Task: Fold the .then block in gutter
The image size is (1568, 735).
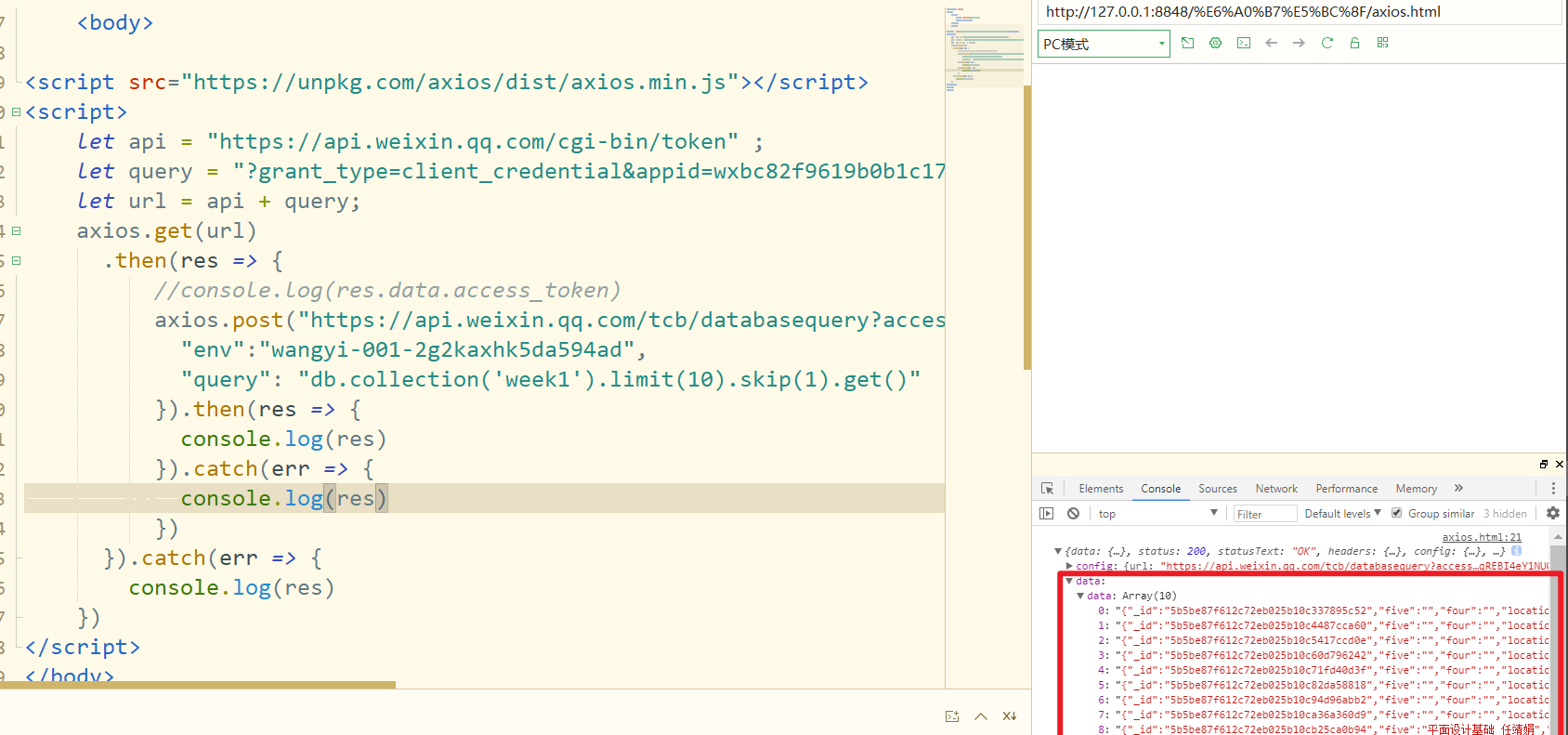Action: pyautogui.click(x=16, y=260)
